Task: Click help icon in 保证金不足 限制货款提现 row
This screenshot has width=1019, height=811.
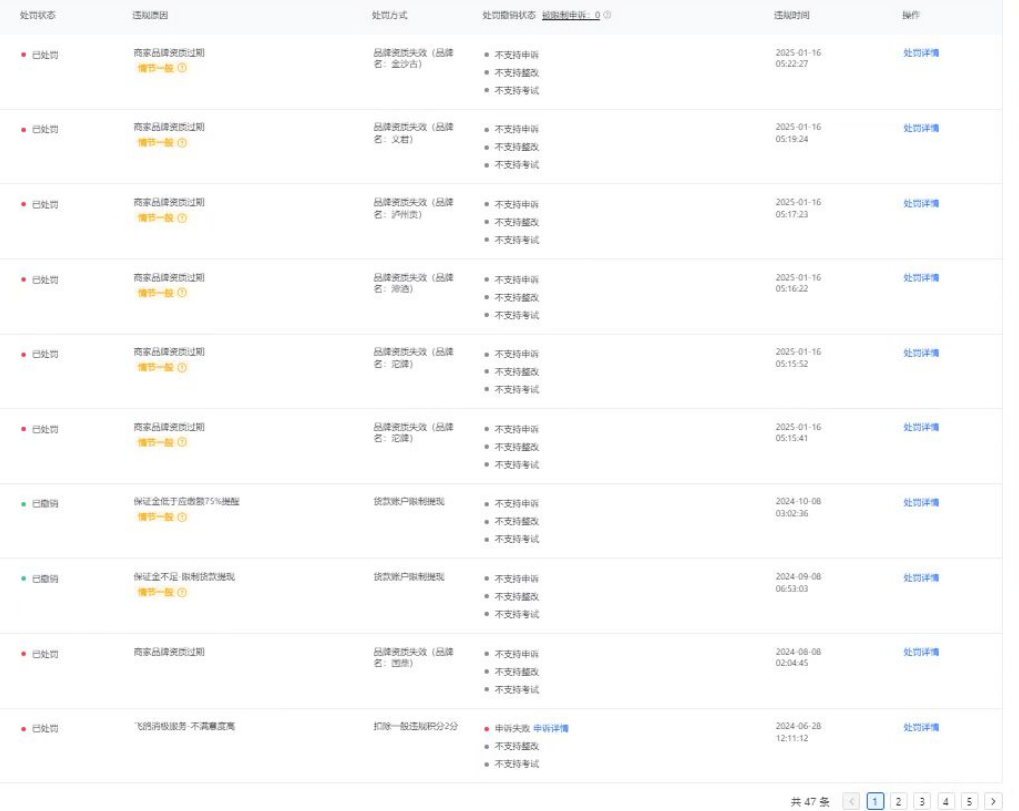Action: pos(182,593)
